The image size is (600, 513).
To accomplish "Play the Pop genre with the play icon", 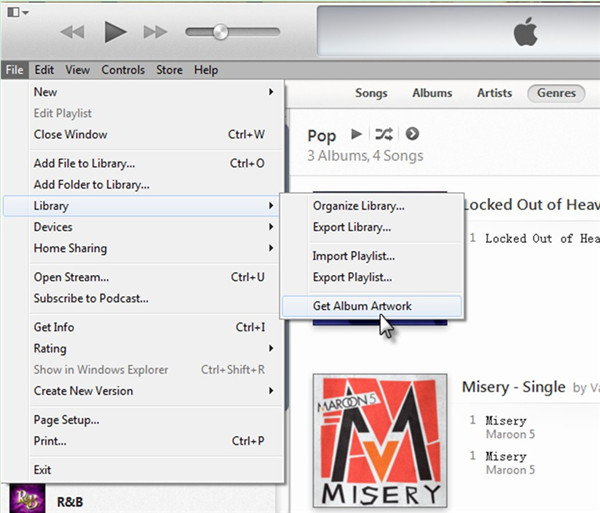I will pyautogui.click(x=356, y=134).
